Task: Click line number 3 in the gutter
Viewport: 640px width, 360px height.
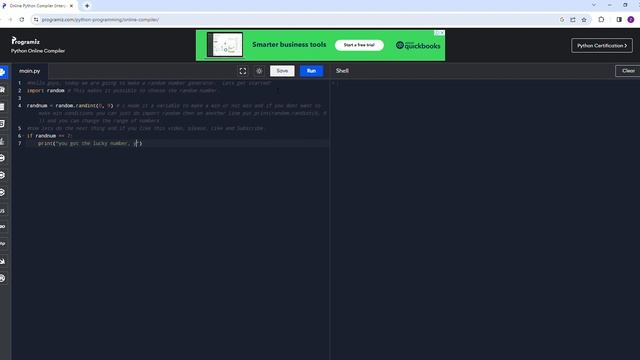Action: coord(19,98)
